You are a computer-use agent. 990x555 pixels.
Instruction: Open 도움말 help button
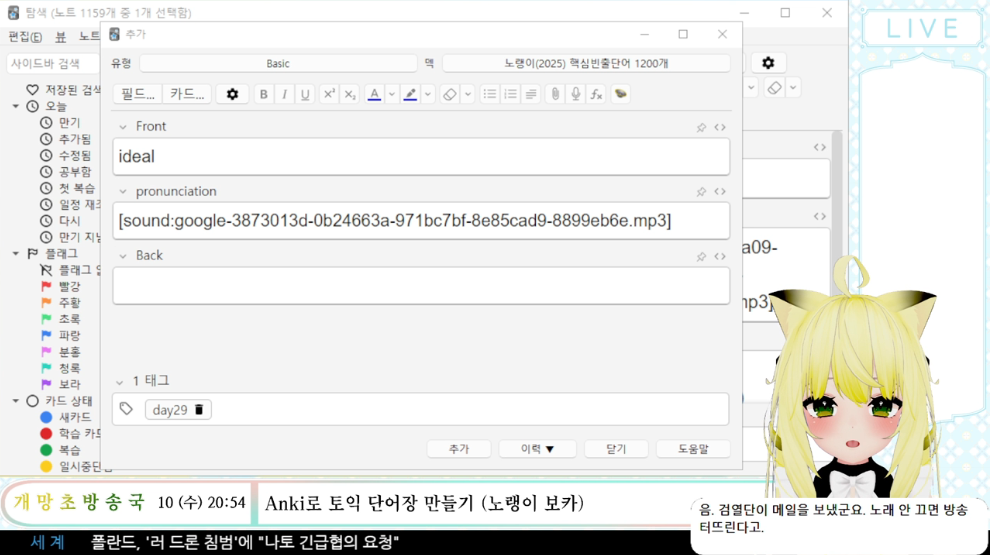tap(693, 449)
